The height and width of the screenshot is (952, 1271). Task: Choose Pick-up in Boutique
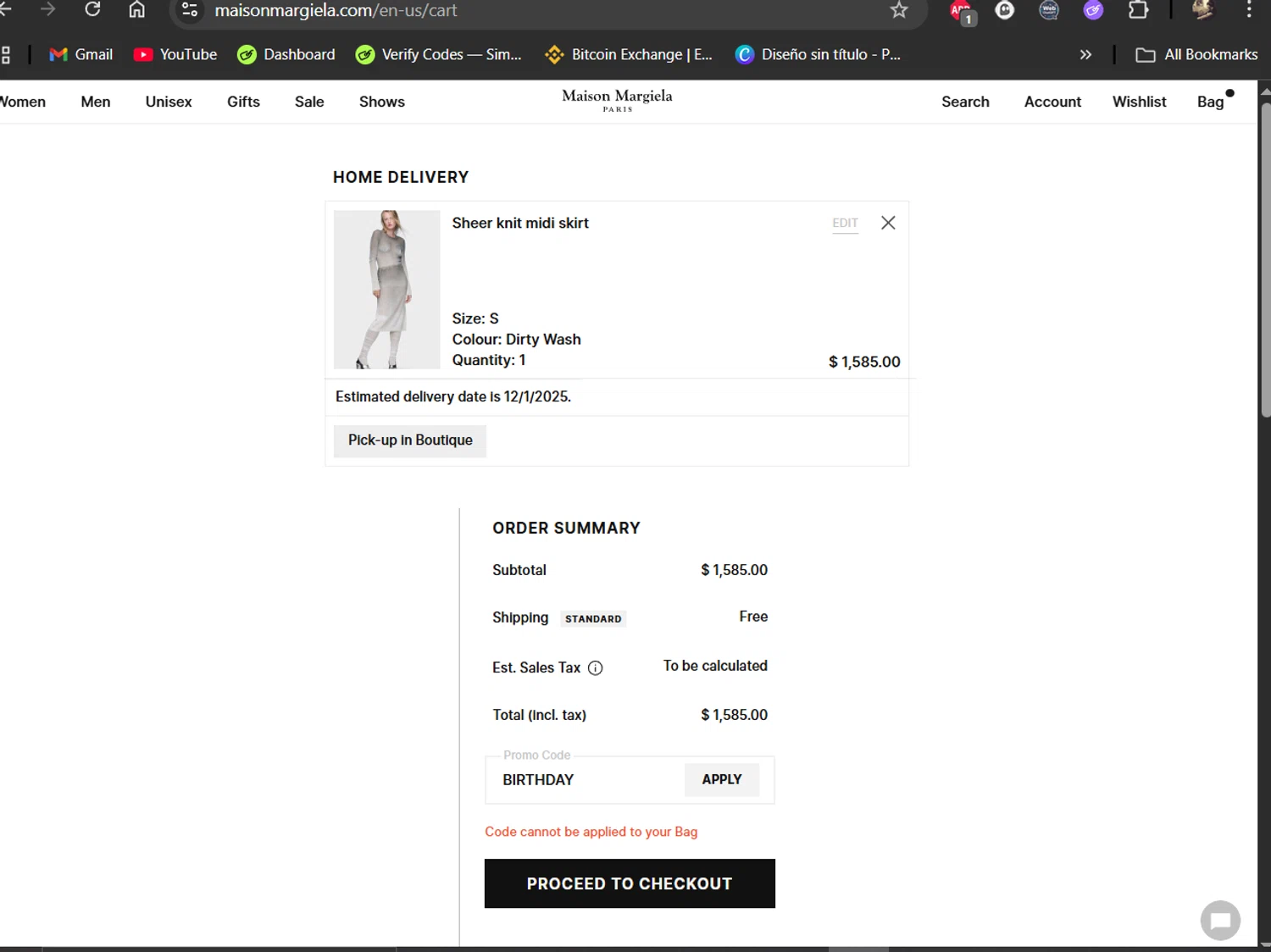click(410, 440)
